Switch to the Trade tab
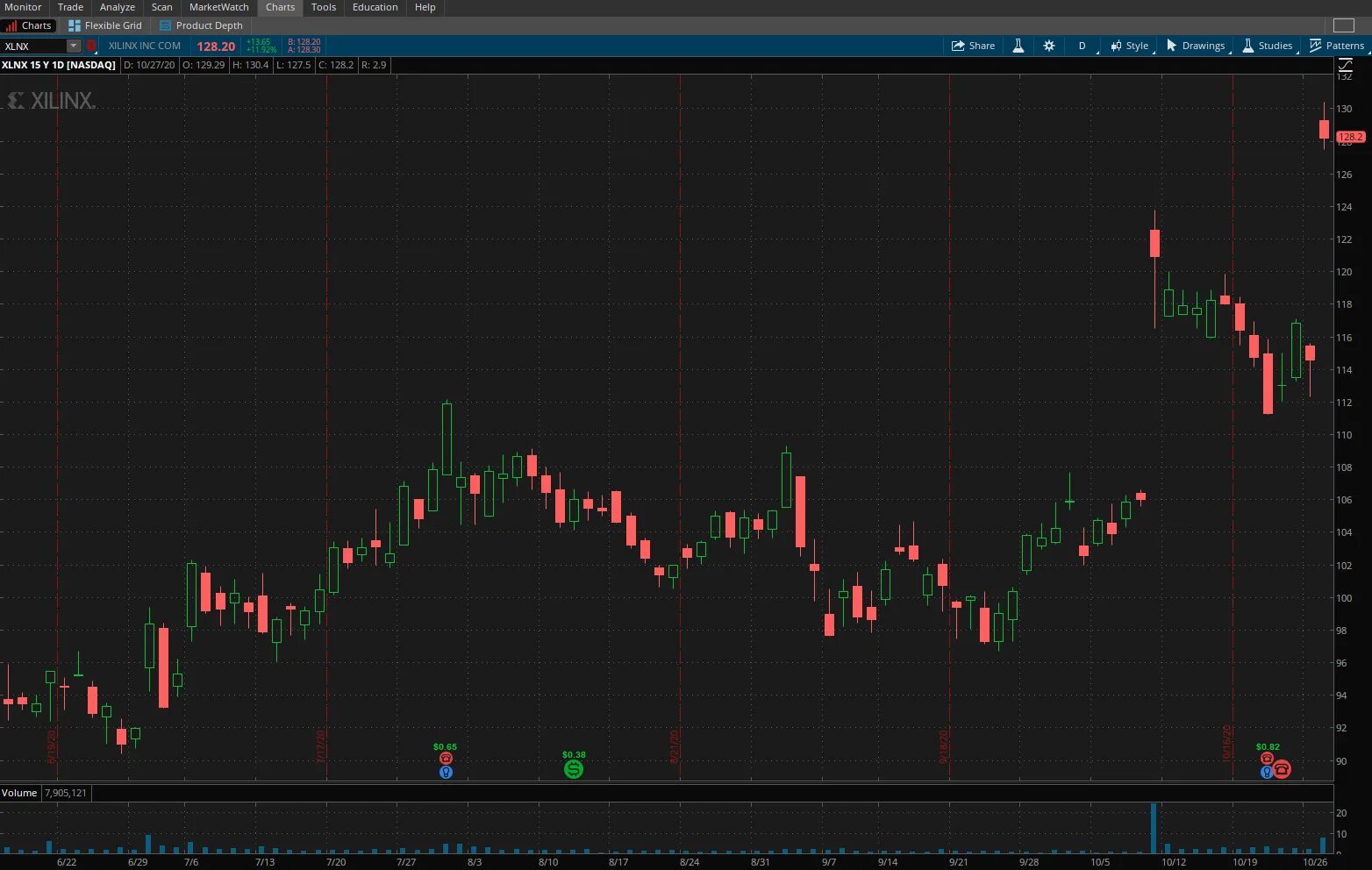1372x870 pixels. coord(70,7)
